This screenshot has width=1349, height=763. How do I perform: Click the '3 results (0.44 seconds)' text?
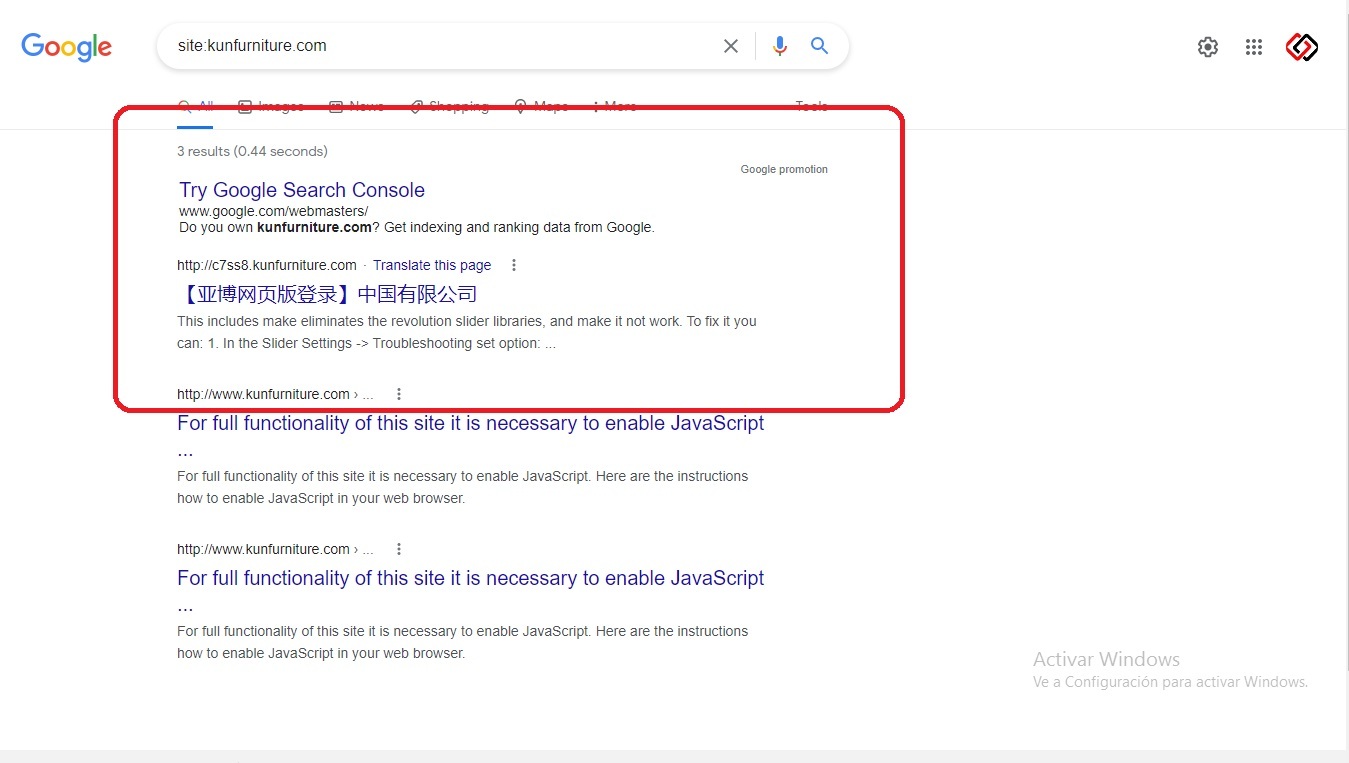[252, 151]
